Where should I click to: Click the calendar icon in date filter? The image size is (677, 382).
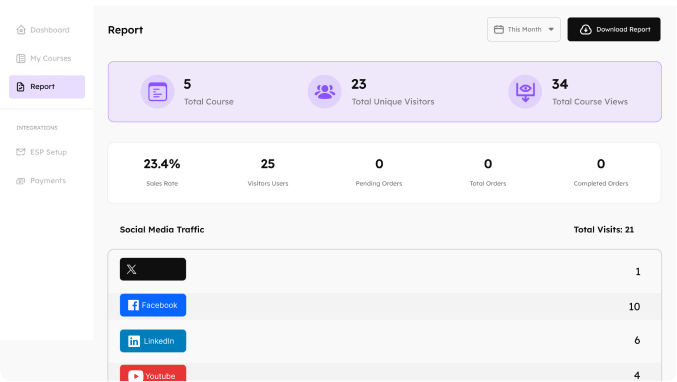(499, 29)
